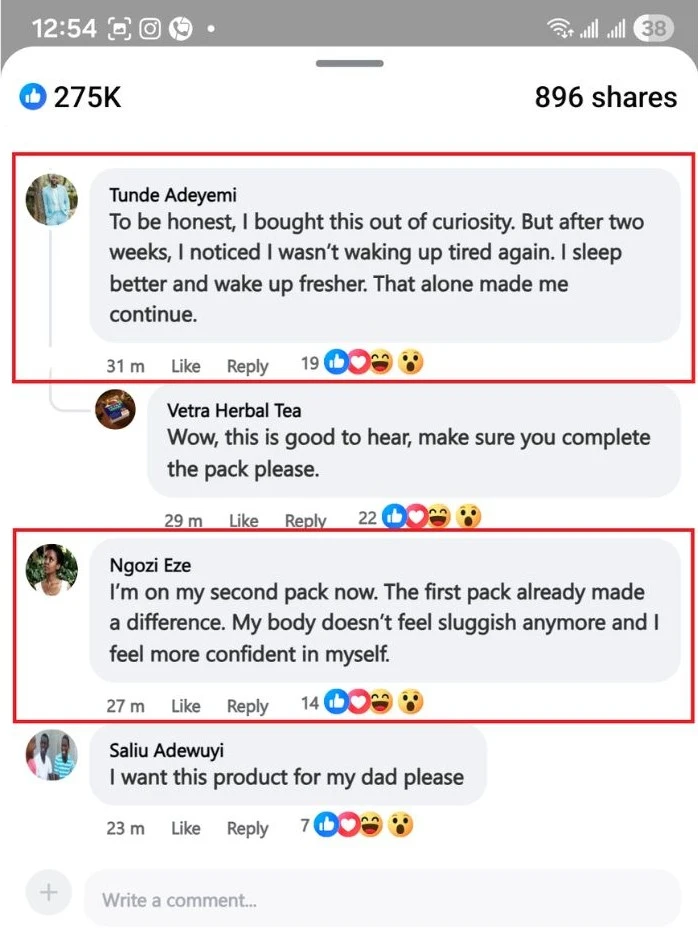Tap the plus attachment icon beside comment box

(49, 892)
